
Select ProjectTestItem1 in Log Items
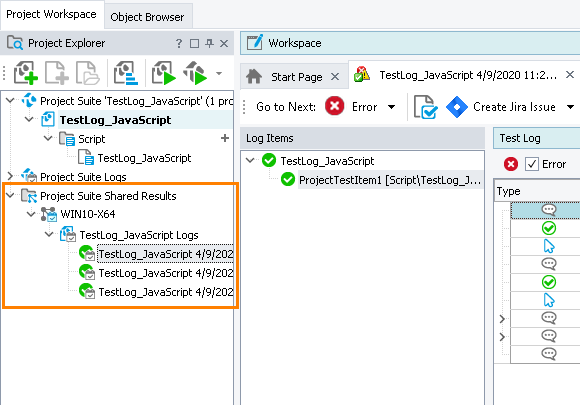point(390,180)
